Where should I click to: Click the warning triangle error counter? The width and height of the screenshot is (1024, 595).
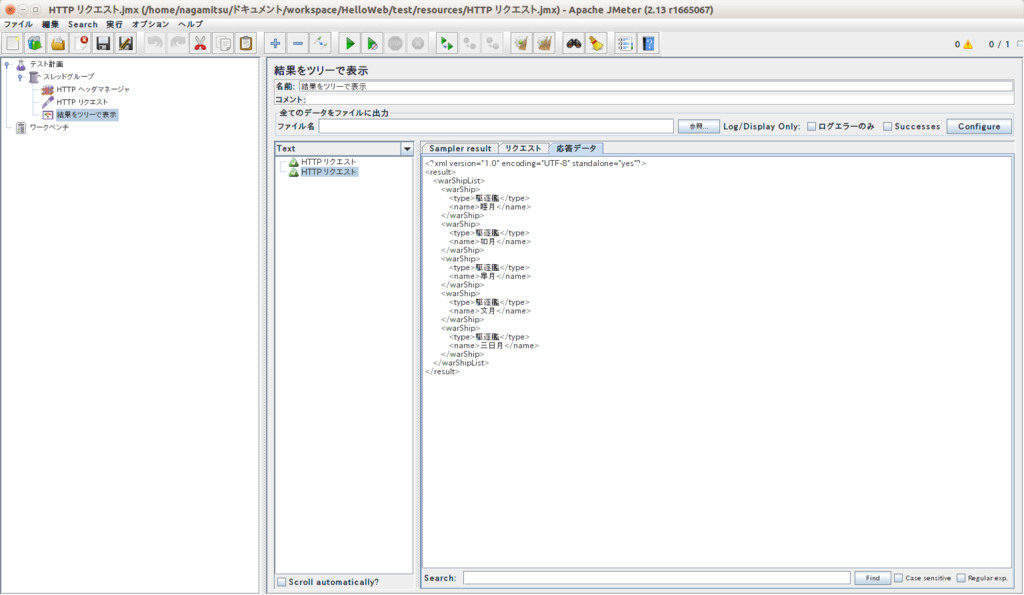point(968,44)
